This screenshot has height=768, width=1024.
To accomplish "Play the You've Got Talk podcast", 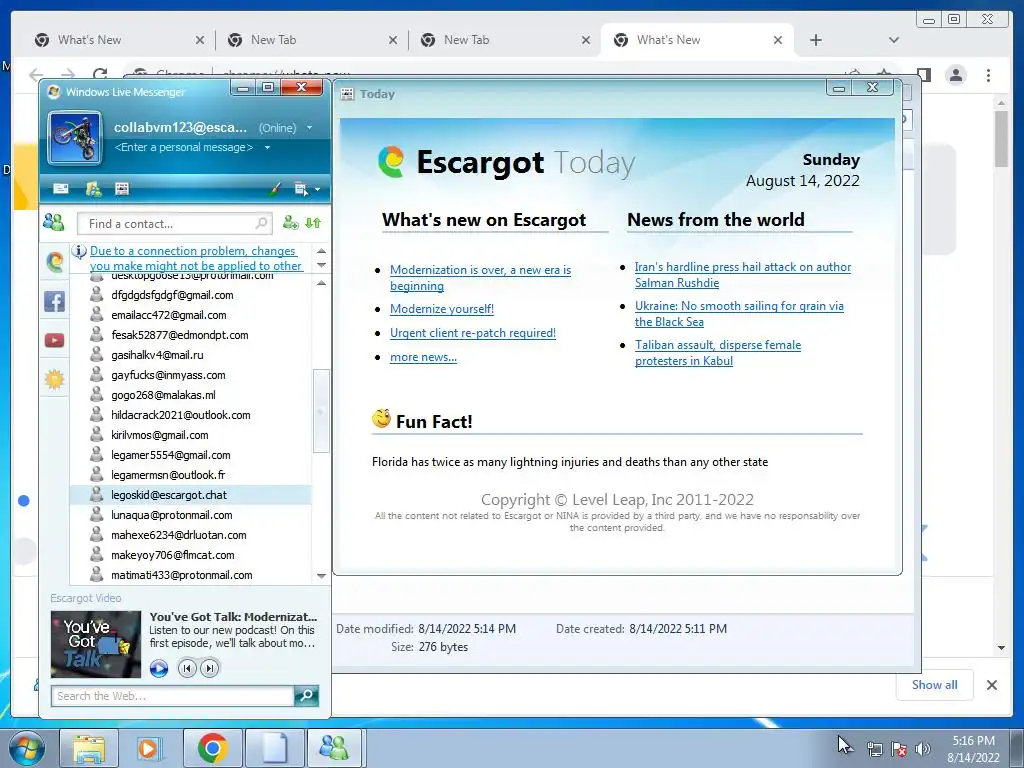I will tap(159, 668).
